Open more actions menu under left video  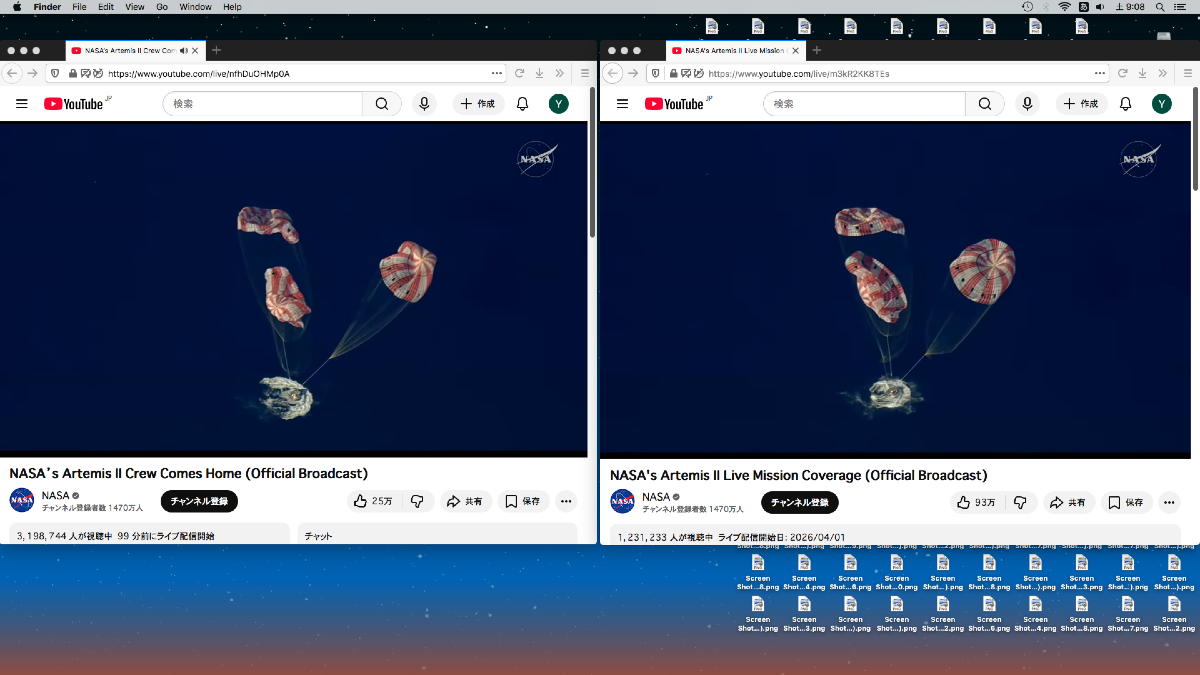pos(566,501)
